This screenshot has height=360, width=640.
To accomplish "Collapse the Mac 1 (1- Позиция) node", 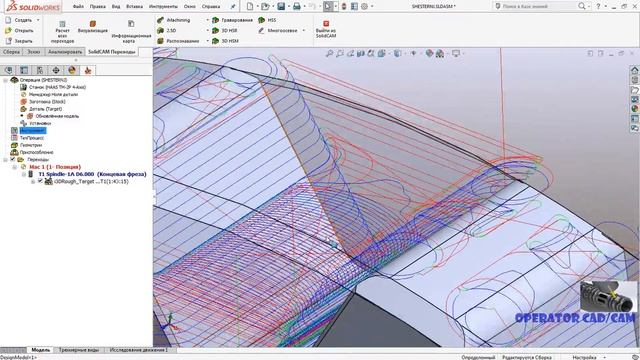I will click(x=15, y=167).
